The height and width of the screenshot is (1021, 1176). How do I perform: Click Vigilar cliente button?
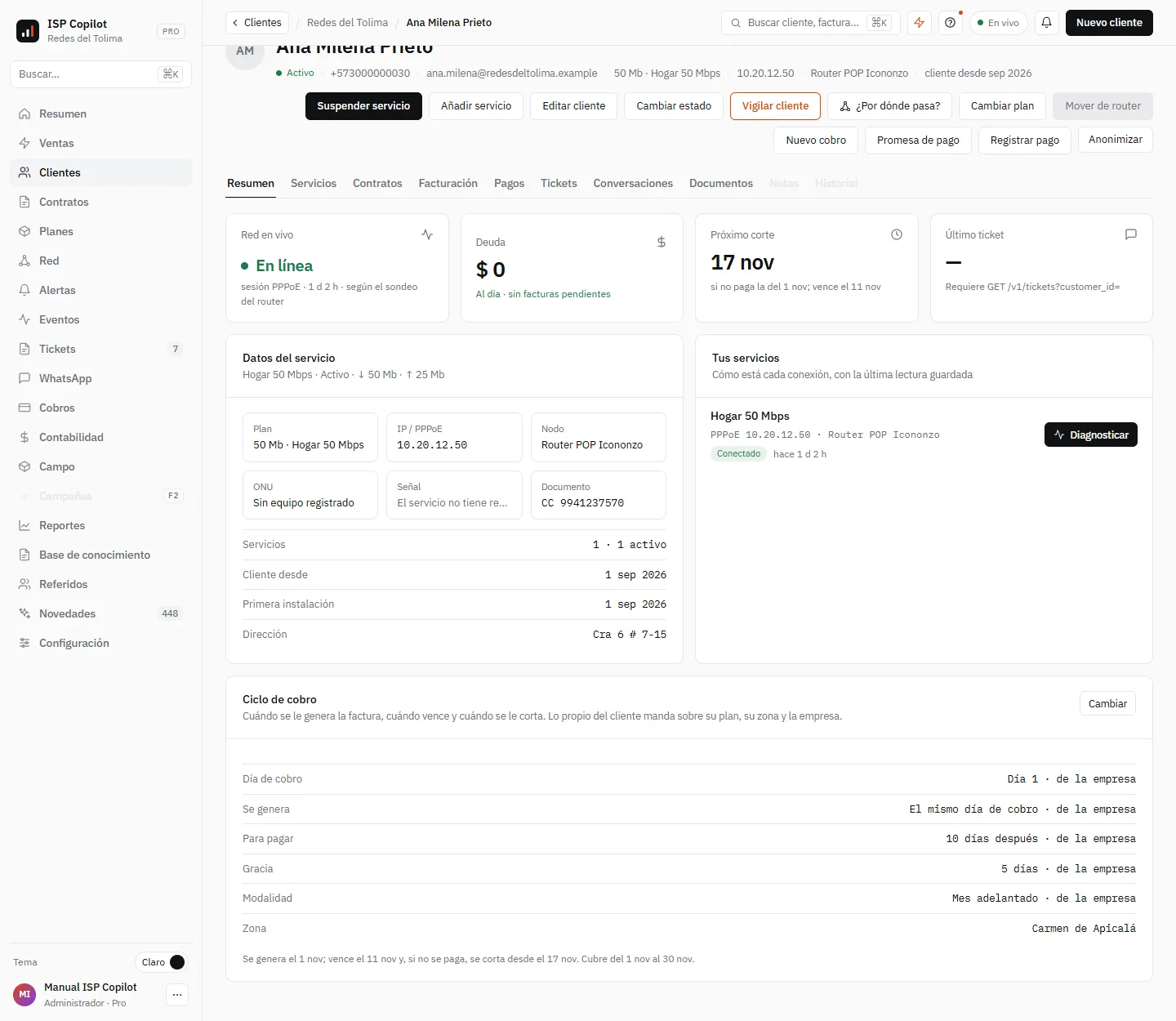pyautogui.click(x=775, y=106)
